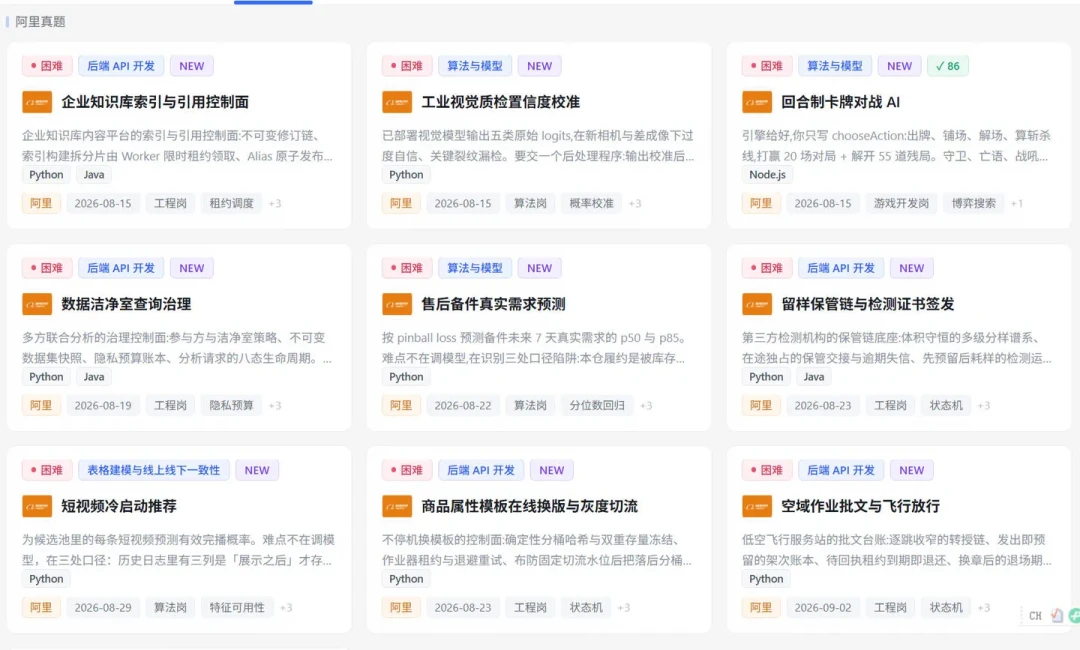The width and height of the screenshot is (1080, 650).
Task: Click the Alibaba logo beside 企业知识库索引与引用控制面
Action: [x=37, y=102]
